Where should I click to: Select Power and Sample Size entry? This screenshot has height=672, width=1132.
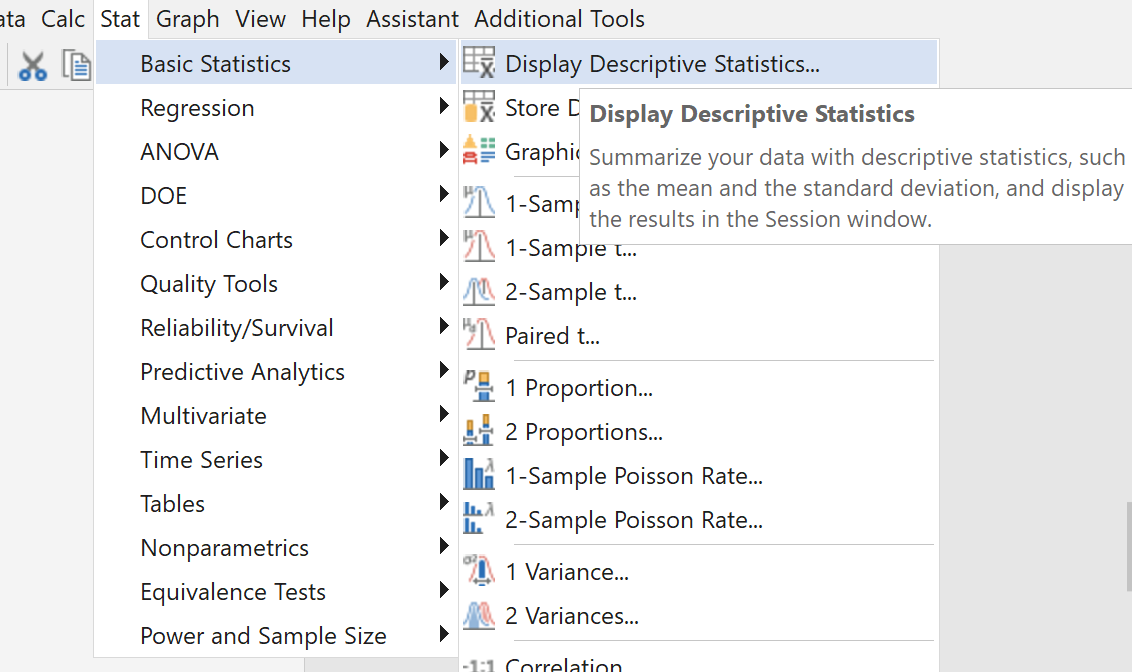click(276, 636)
